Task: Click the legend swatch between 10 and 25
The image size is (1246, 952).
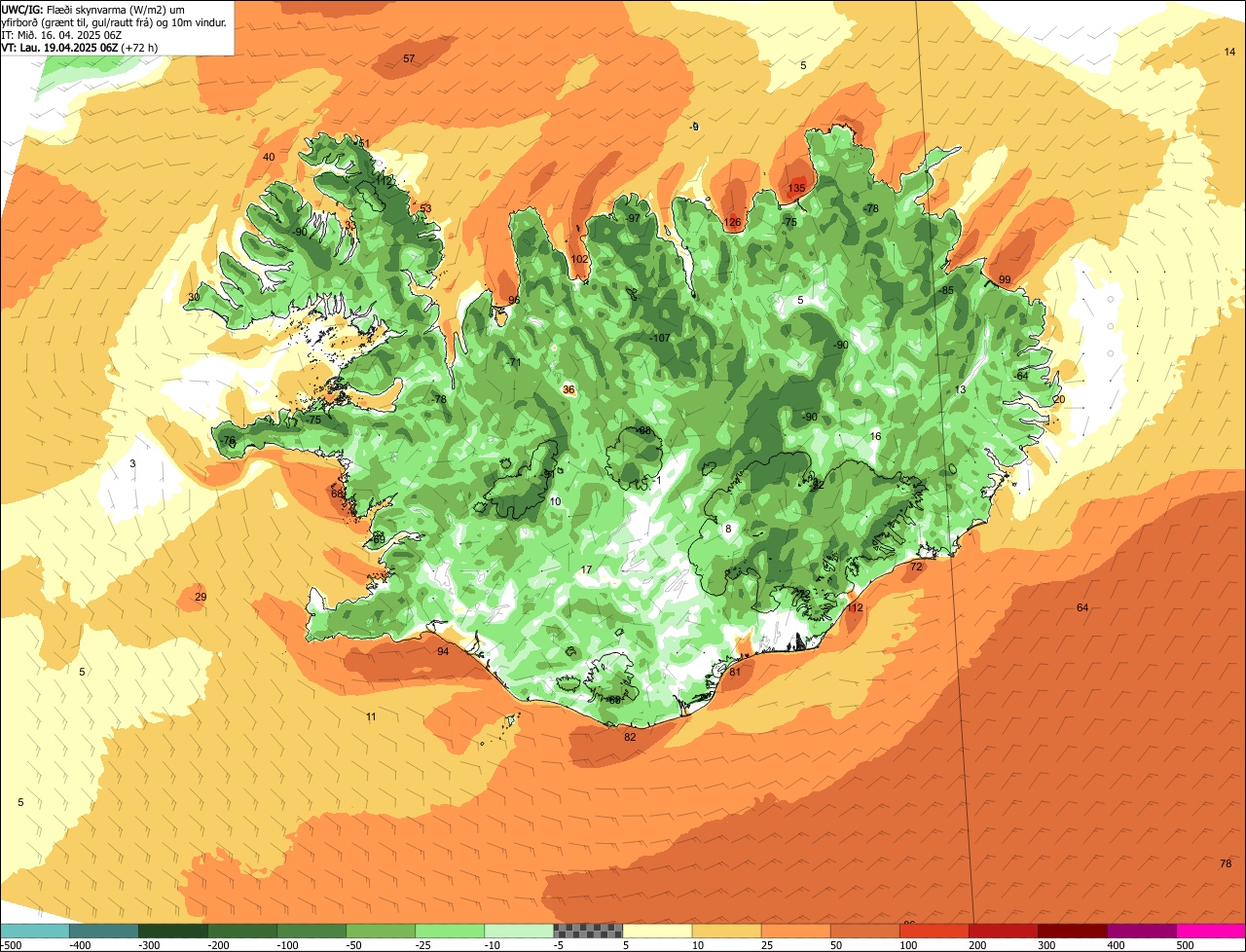Action: (x=726, y=931)
